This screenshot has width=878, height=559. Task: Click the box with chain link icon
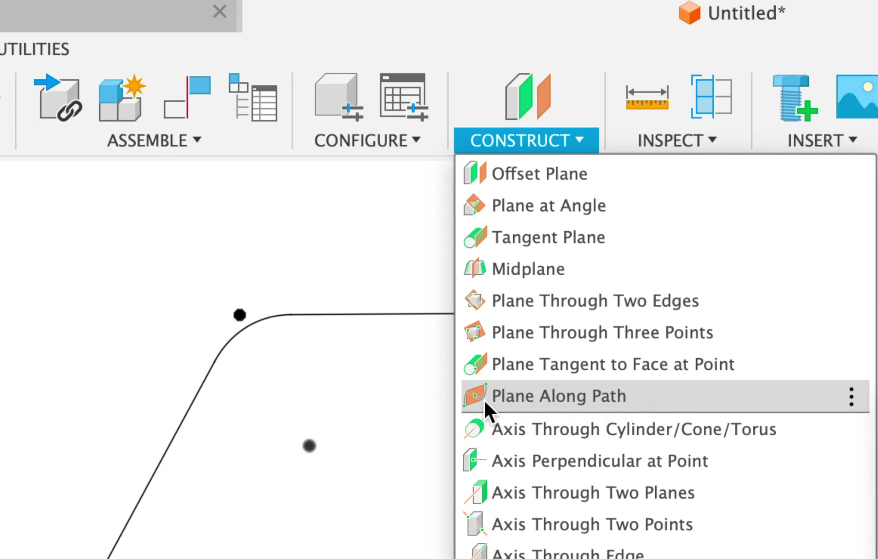point(58,98)
